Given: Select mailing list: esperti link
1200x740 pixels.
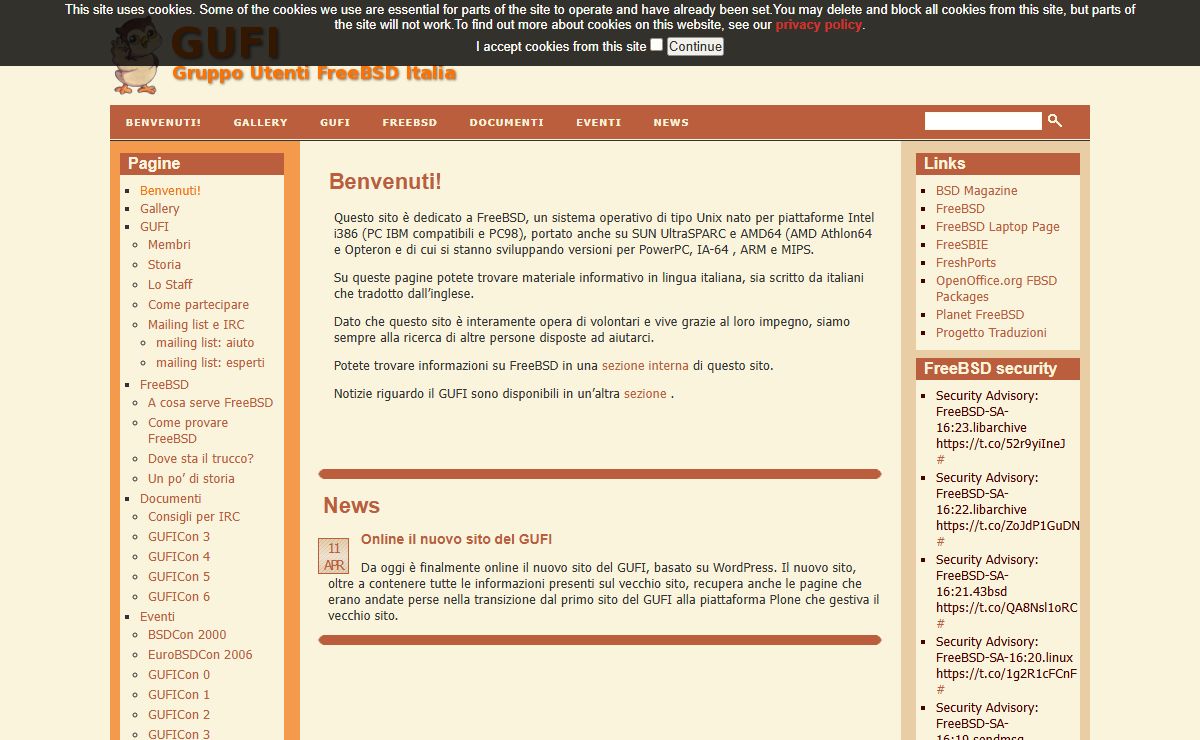Looking at the screenshot, I should coord(210,363).
